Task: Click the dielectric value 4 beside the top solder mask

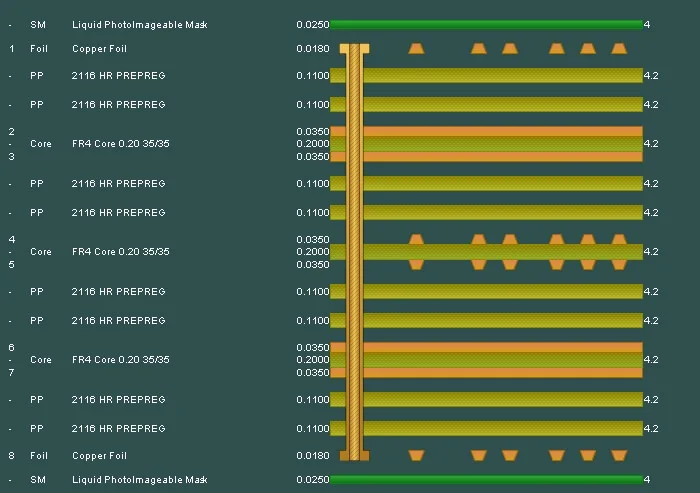Action: pyautogui.click(x=647, y=24)
